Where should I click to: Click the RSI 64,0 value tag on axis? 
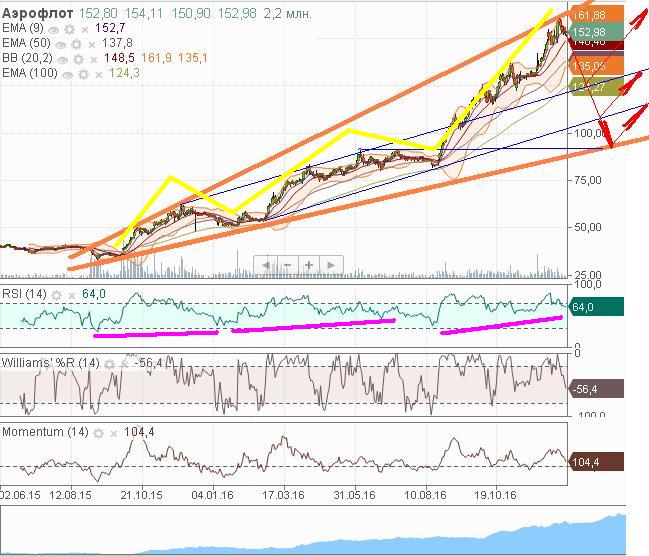tap(596, 307)
